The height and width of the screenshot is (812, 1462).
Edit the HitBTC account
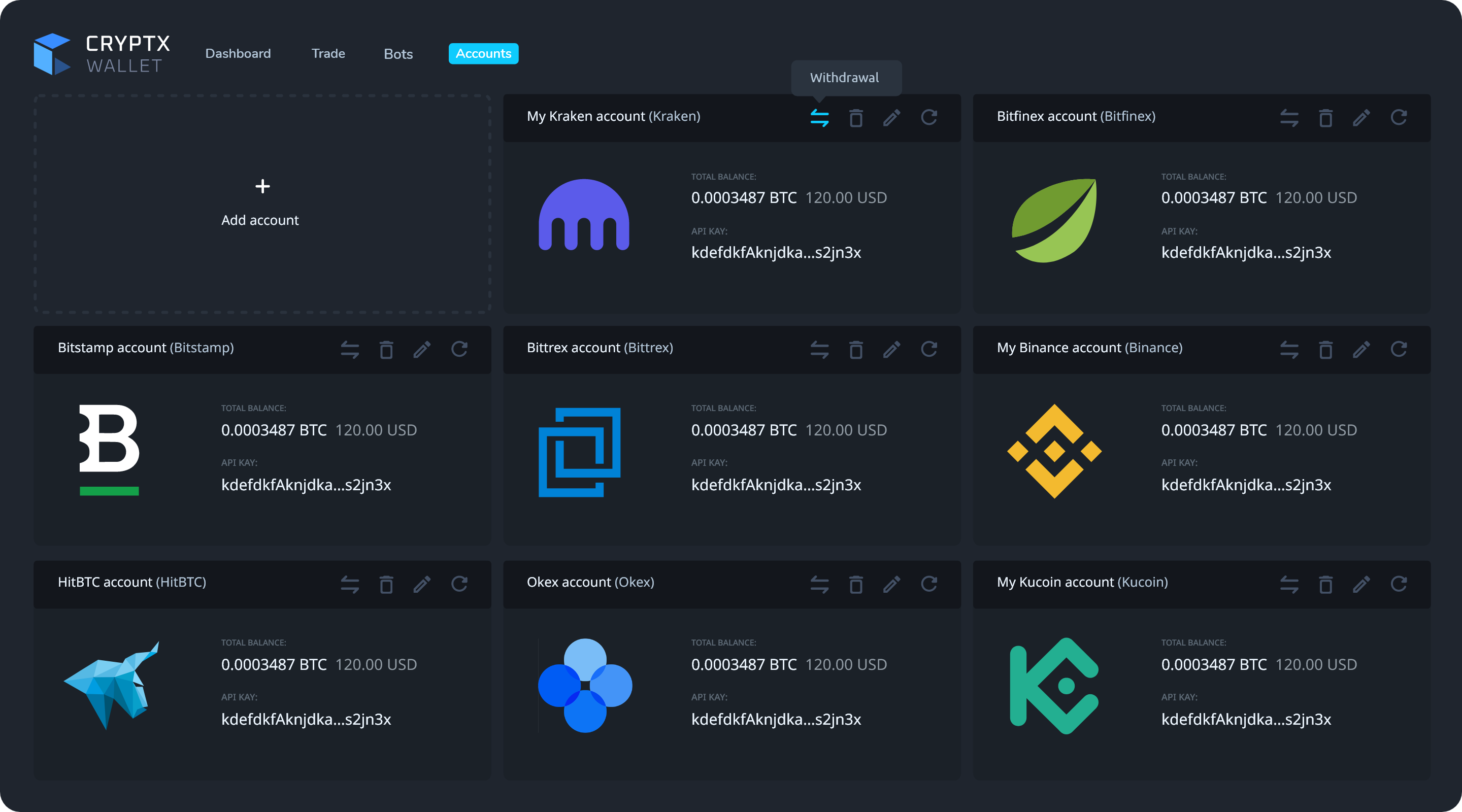coord(422,584)
